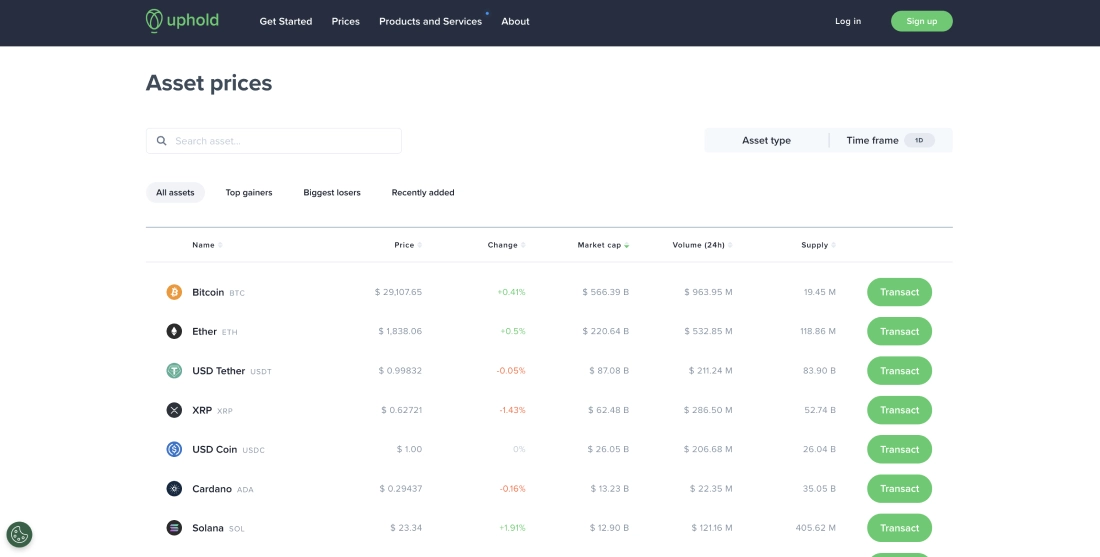The image size is (1100, 557).
Task: Click the XRP coin icon
Action: point(174,410)
